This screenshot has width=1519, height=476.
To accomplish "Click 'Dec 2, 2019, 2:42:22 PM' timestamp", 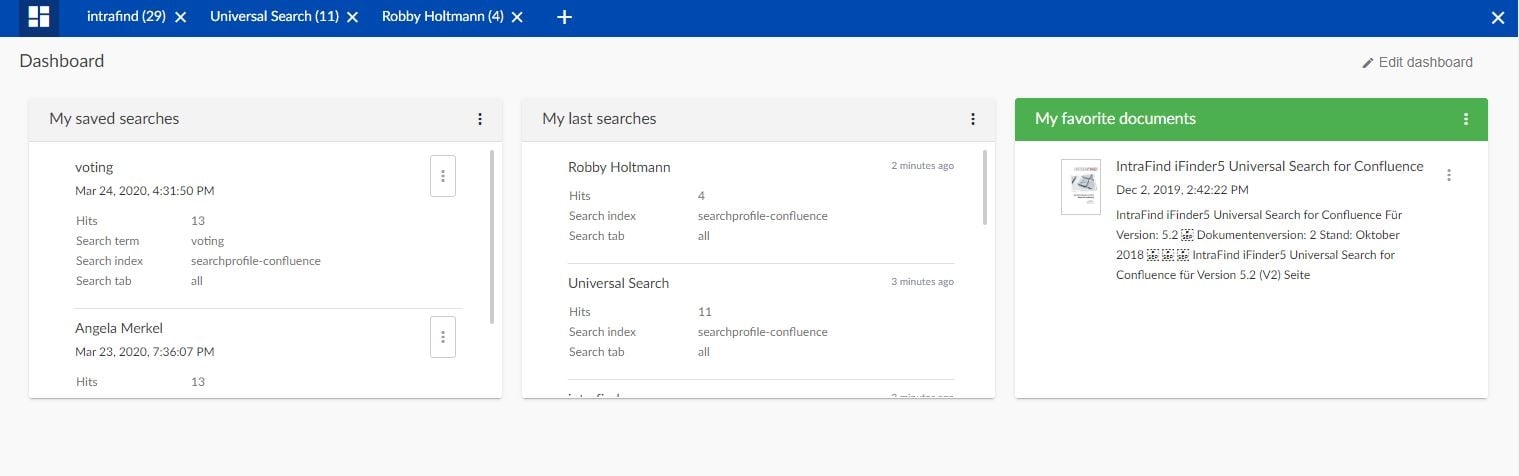I will [1182, 189].
